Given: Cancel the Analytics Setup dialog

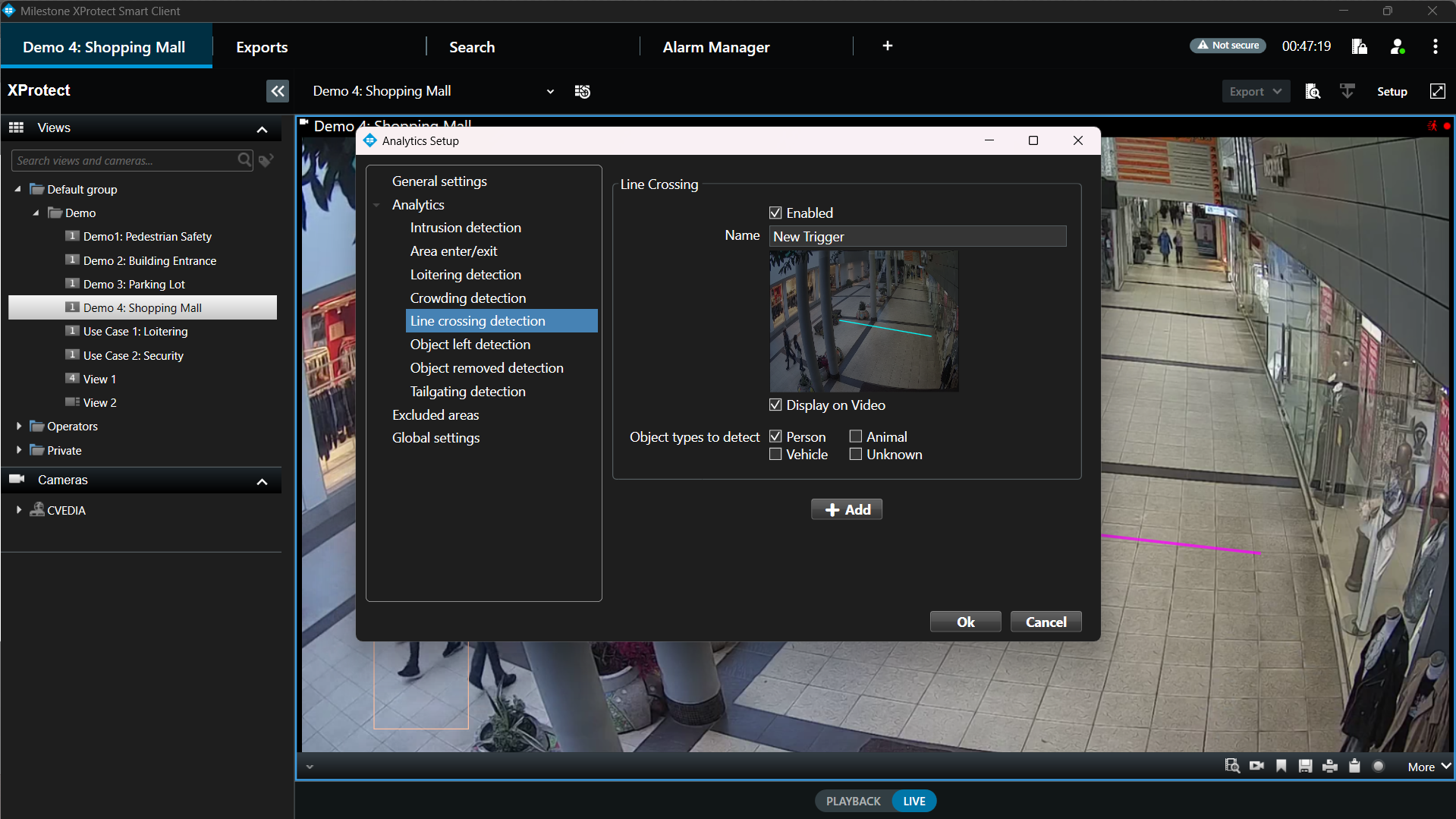Looking at the screenshot, I should [x=1046, y=622].
